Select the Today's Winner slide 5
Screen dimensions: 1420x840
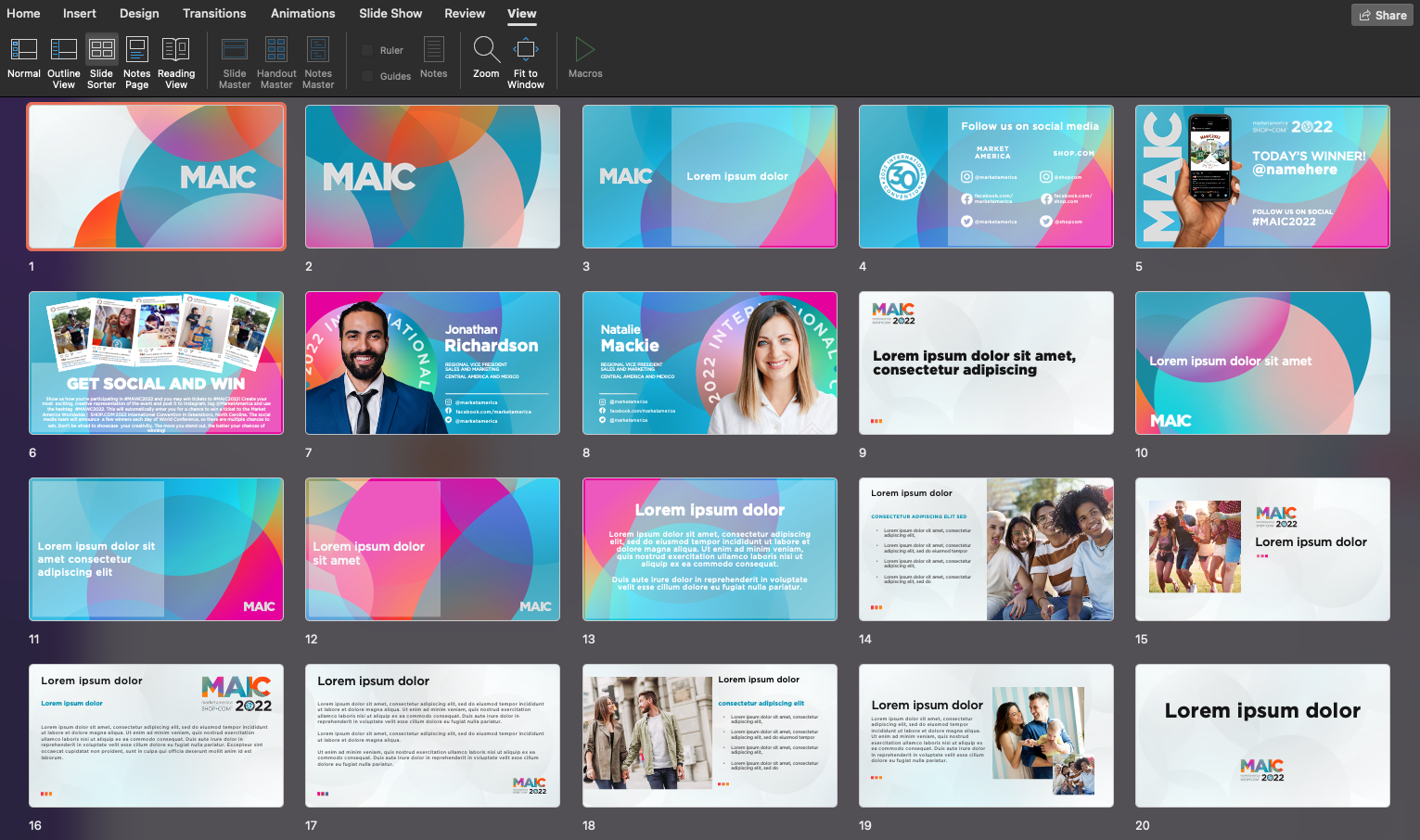1262,176
